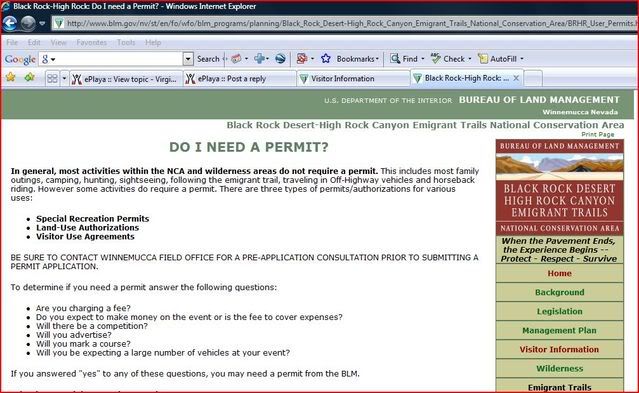Image resolution: width=639 pixels, height=393 pixels.
Task: Click Internet Explorer icon in title bar
Action: tap(6, 6)
